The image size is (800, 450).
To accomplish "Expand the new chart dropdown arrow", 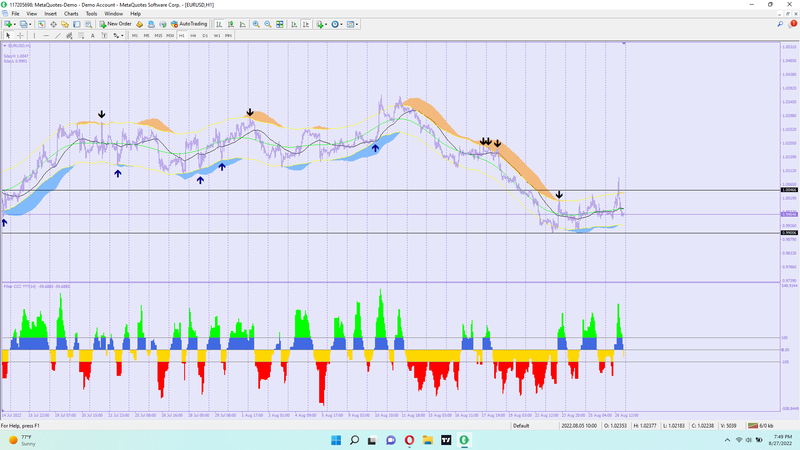I will pos(16,23).
